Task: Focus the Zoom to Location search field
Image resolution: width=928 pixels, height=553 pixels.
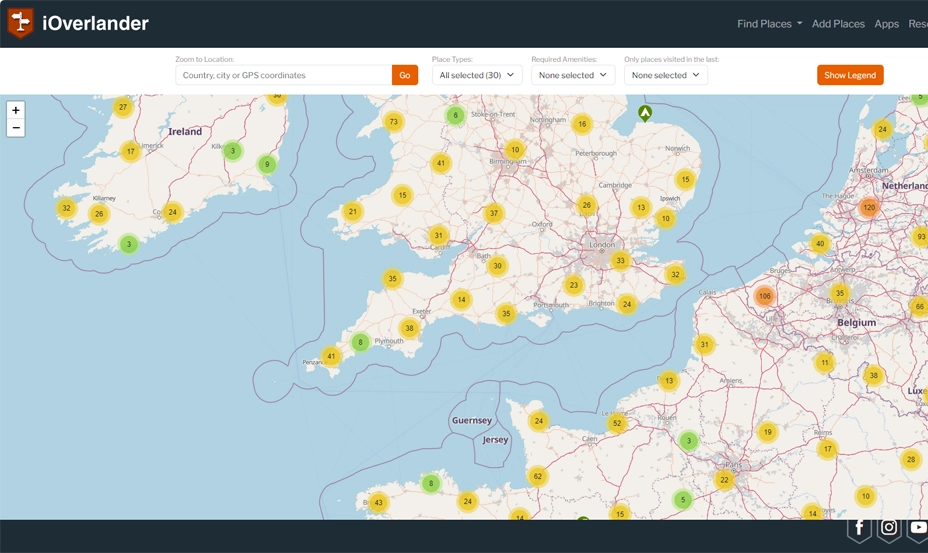Action: coord(283,75)
